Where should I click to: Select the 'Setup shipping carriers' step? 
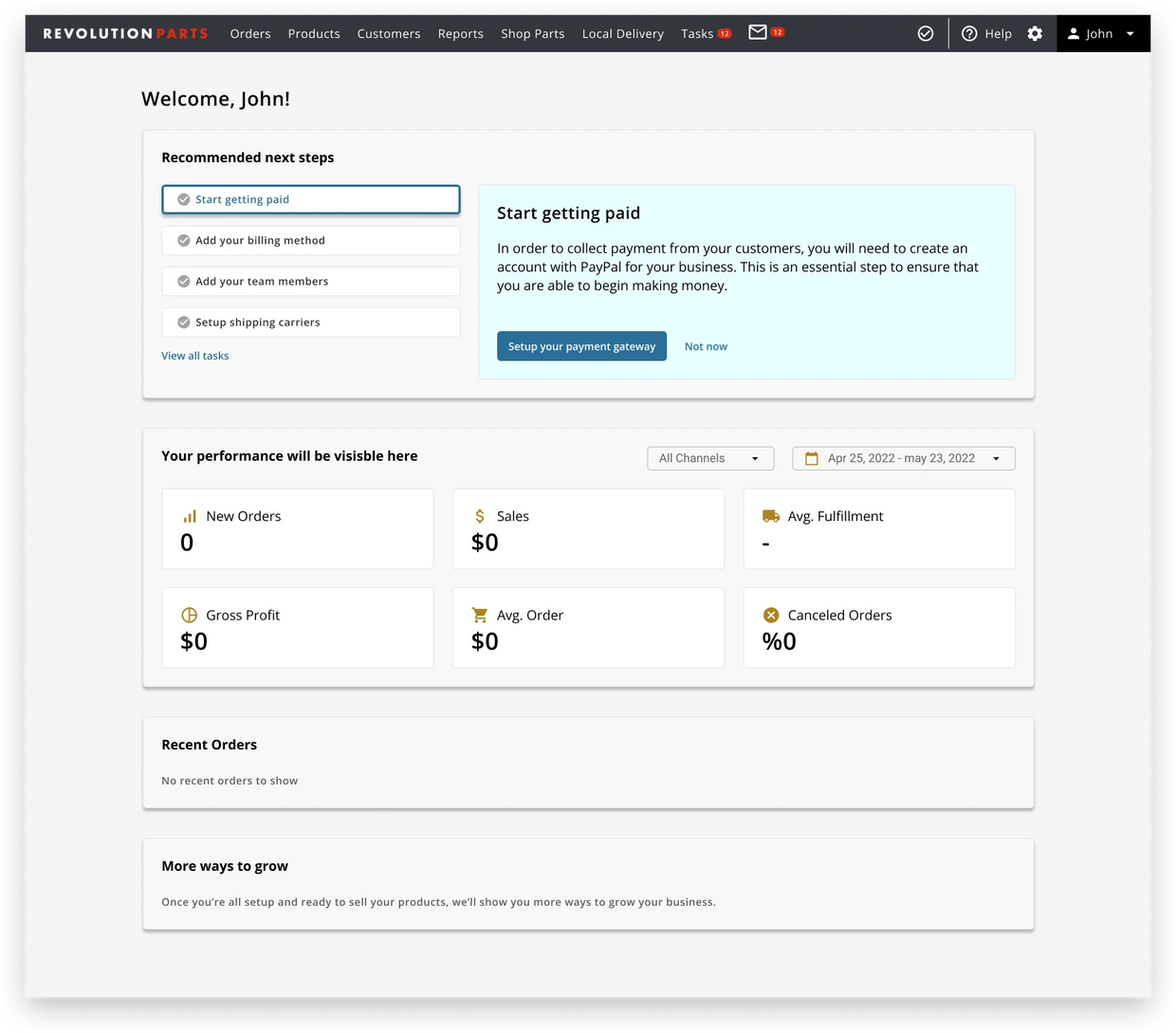tap(311, 323)
